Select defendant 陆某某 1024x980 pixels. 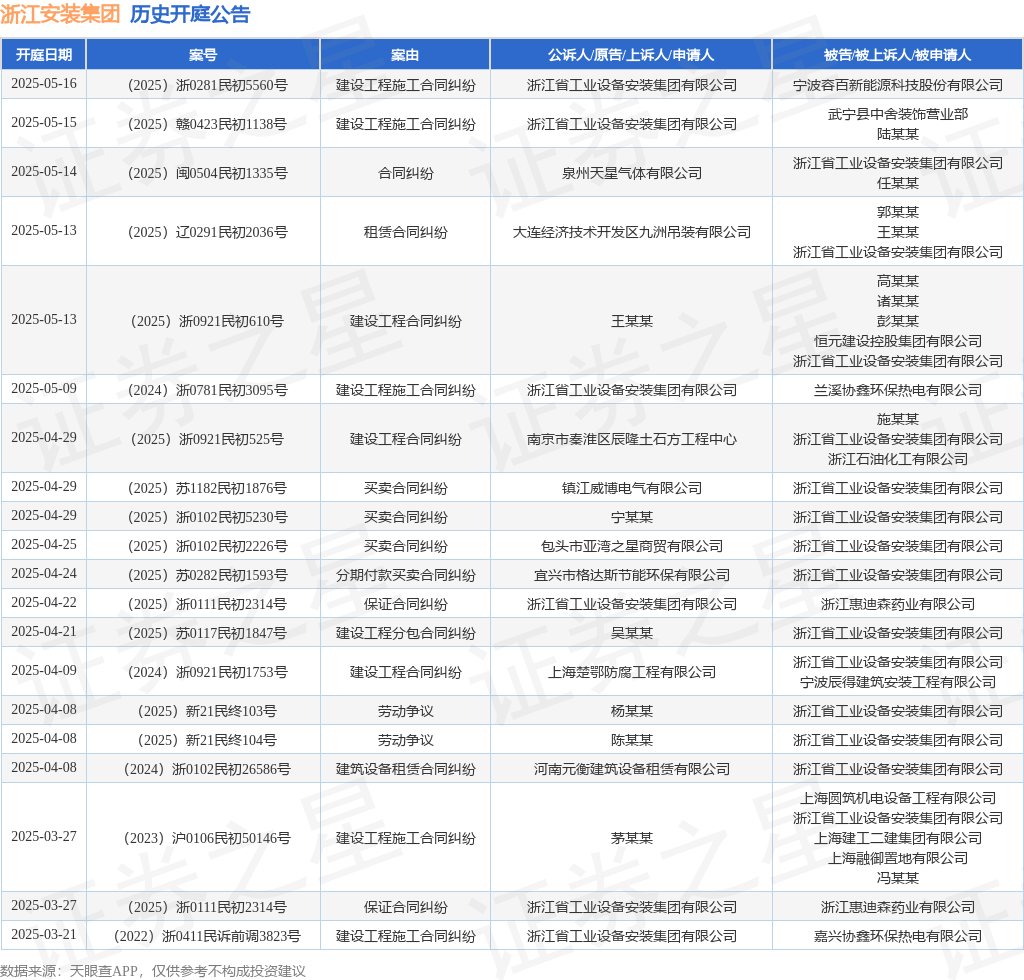click(897, 134)
